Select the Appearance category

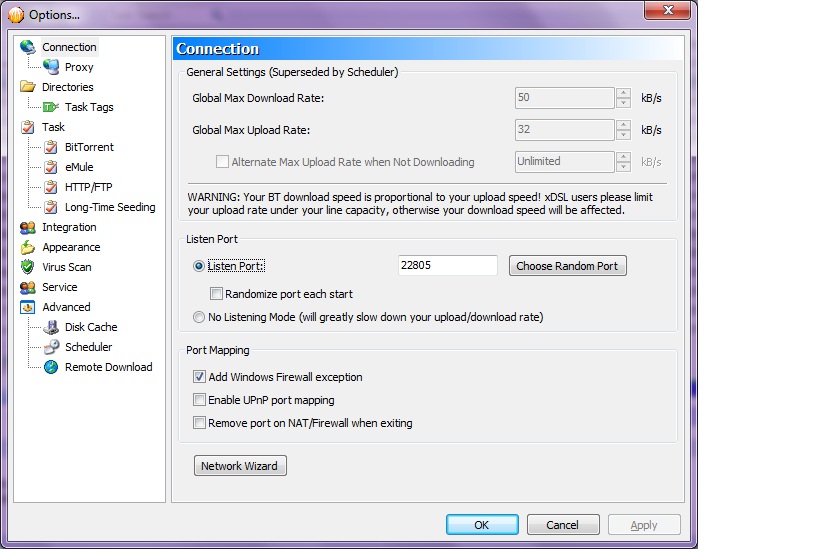coord(71,247)
